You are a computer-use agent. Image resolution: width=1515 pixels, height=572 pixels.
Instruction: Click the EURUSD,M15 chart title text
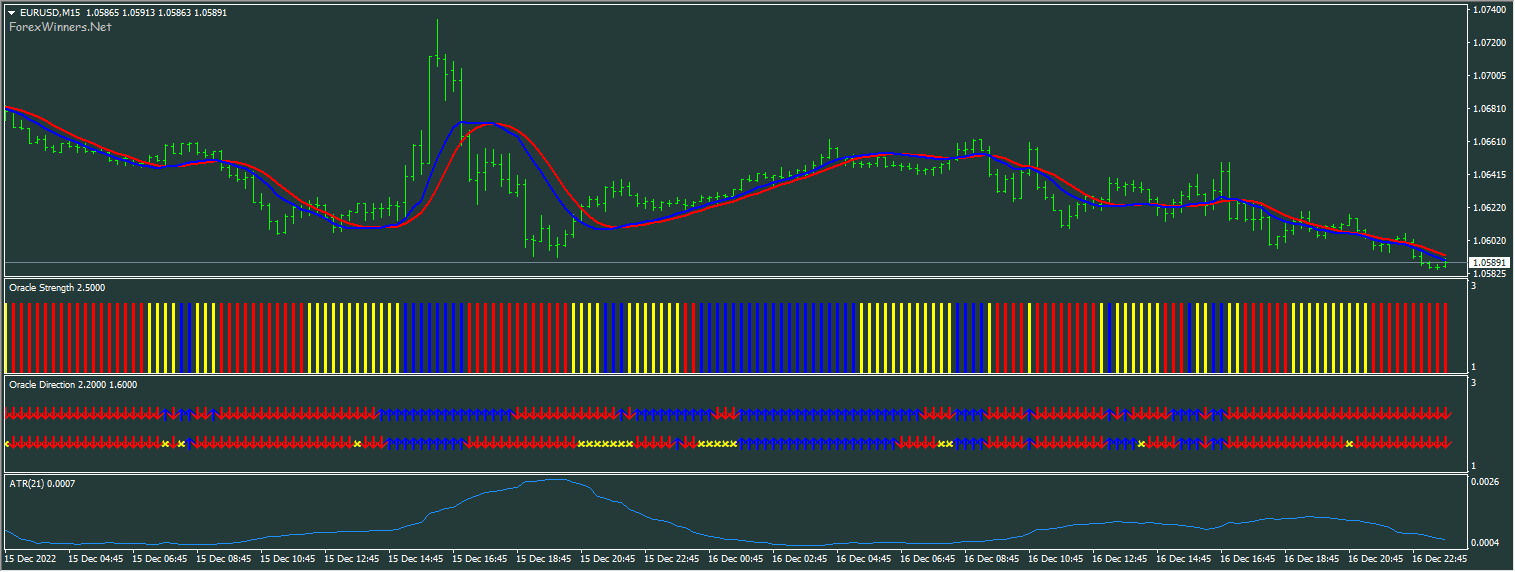pyautogui.click(x=50, y=12)
